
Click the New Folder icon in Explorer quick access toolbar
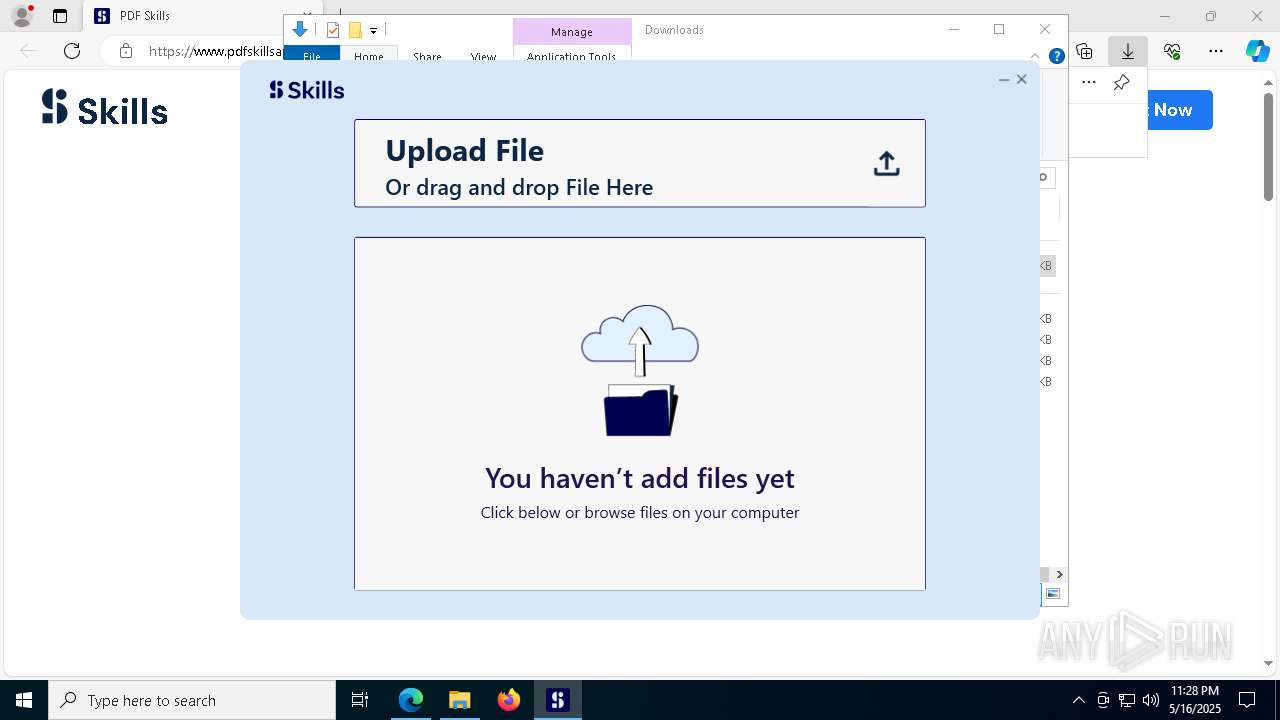coord(355,30)
